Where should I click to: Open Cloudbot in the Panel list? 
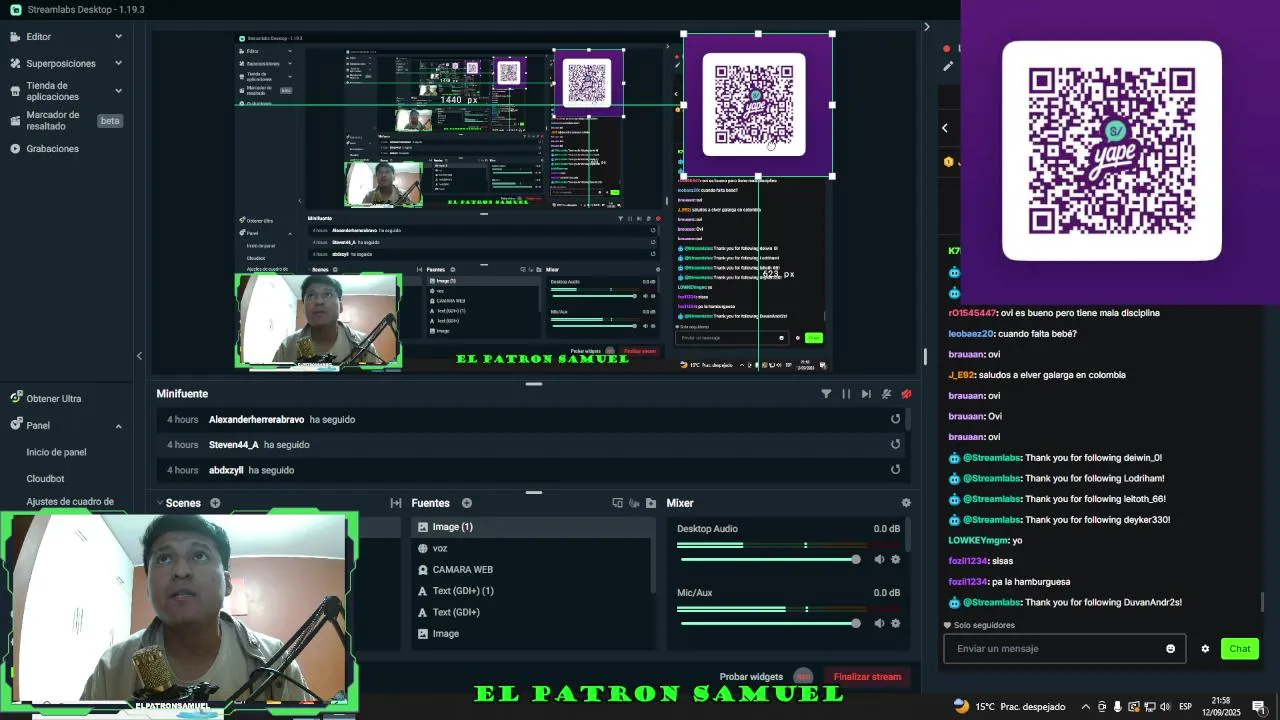[x=45, y=479]
